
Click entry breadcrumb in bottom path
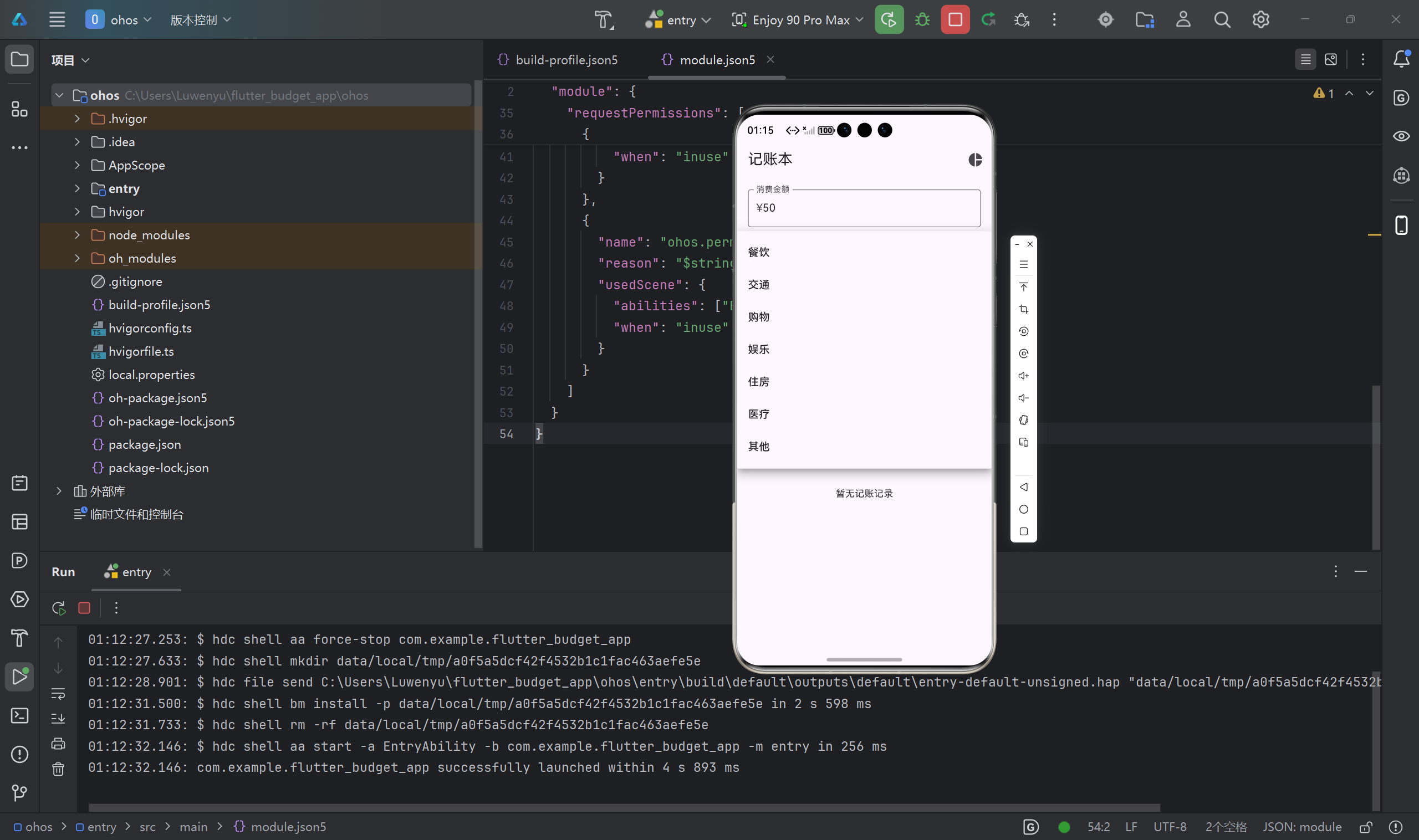pyautogui.click(x=101, y=827)
